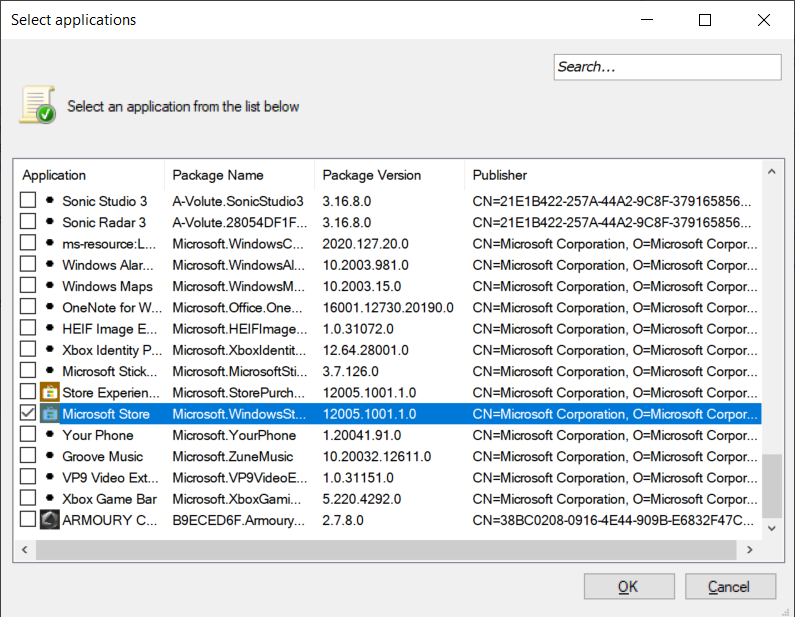Click package name Microsoft.YourPhone
Viewport: 795px width, 617px height.
coord(234,435)
